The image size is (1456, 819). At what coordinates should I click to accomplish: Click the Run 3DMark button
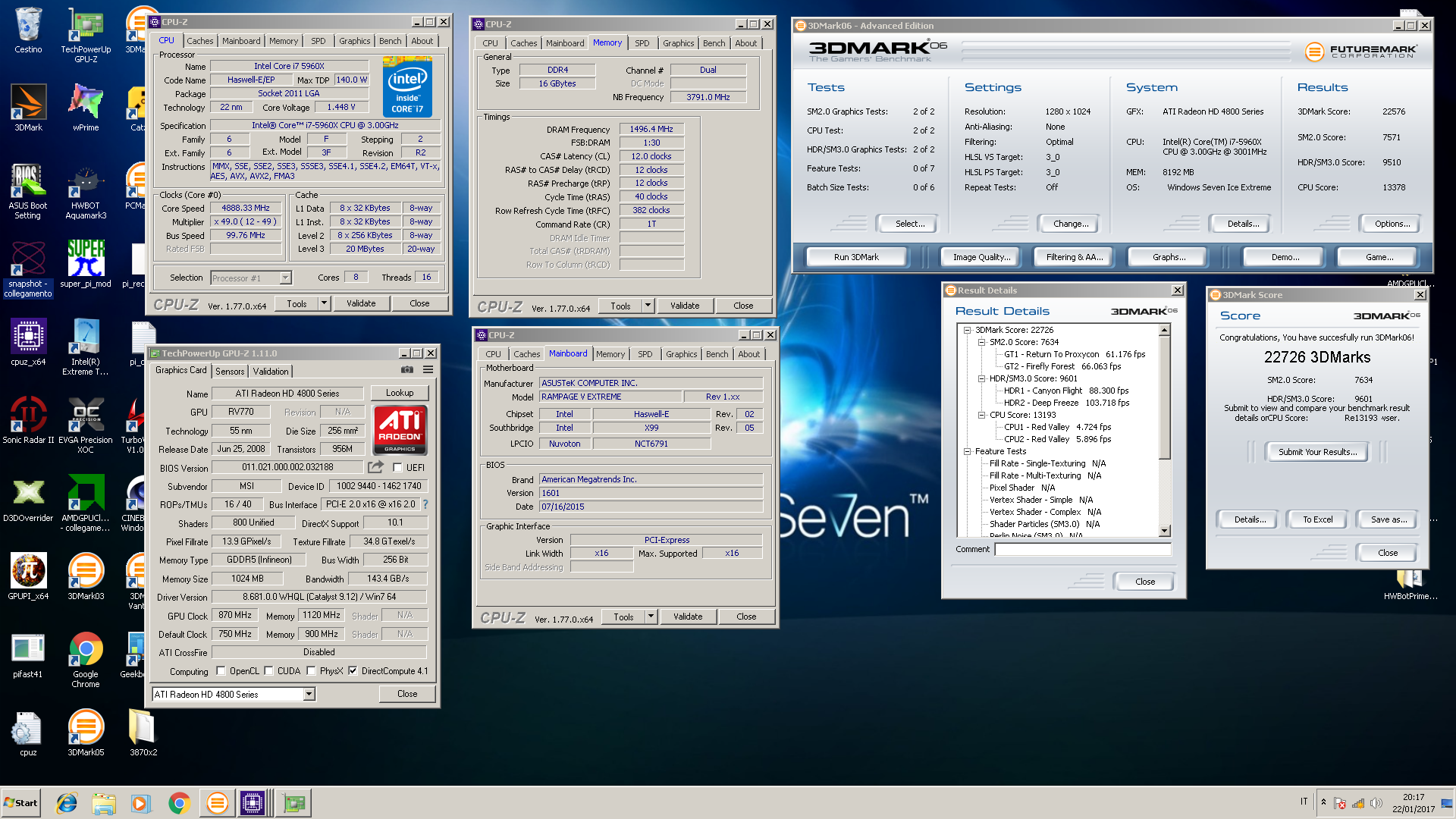click(x=856, y=257)
